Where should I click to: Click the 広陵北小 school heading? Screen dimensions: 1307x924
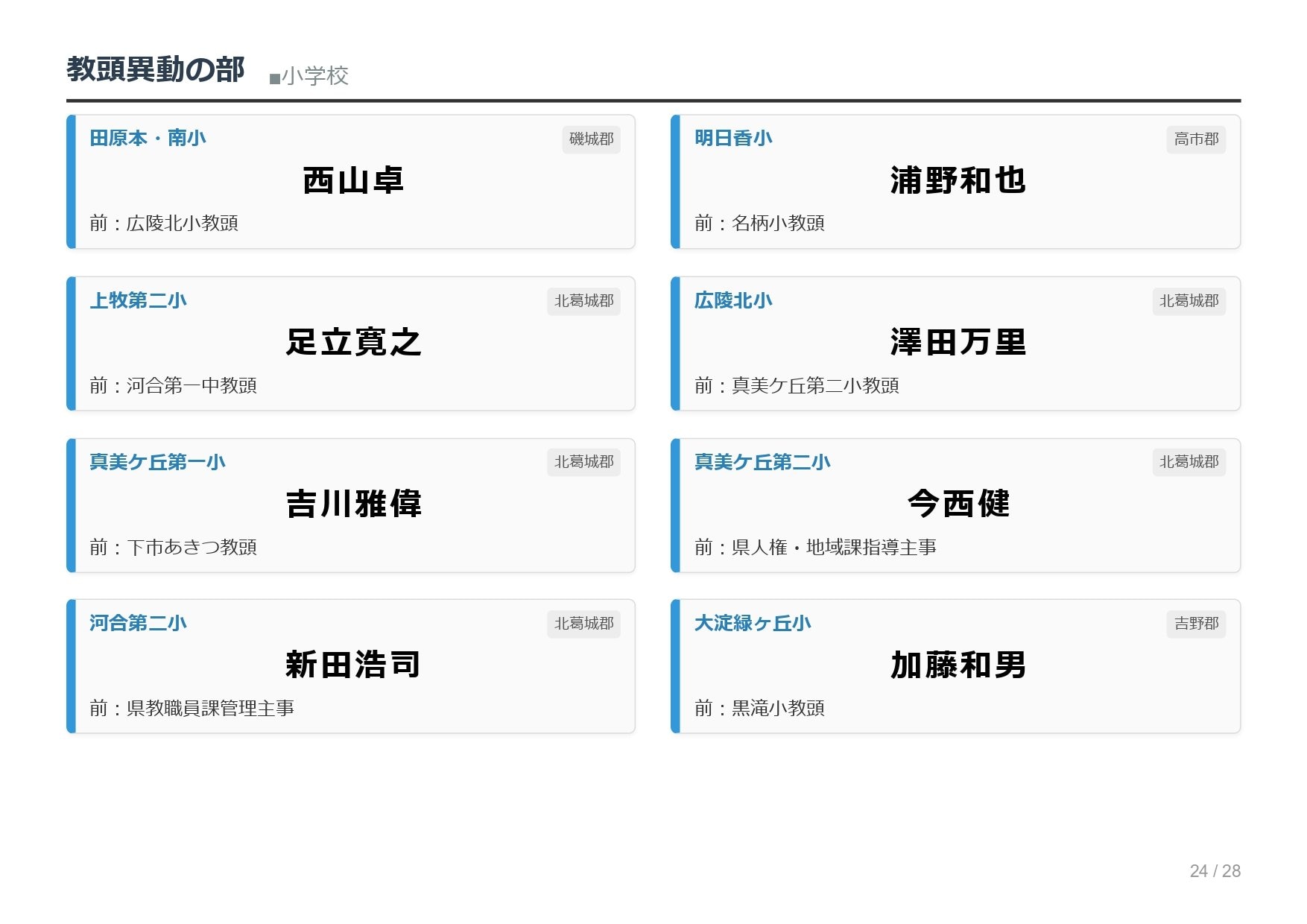click(x=733, y=300)
